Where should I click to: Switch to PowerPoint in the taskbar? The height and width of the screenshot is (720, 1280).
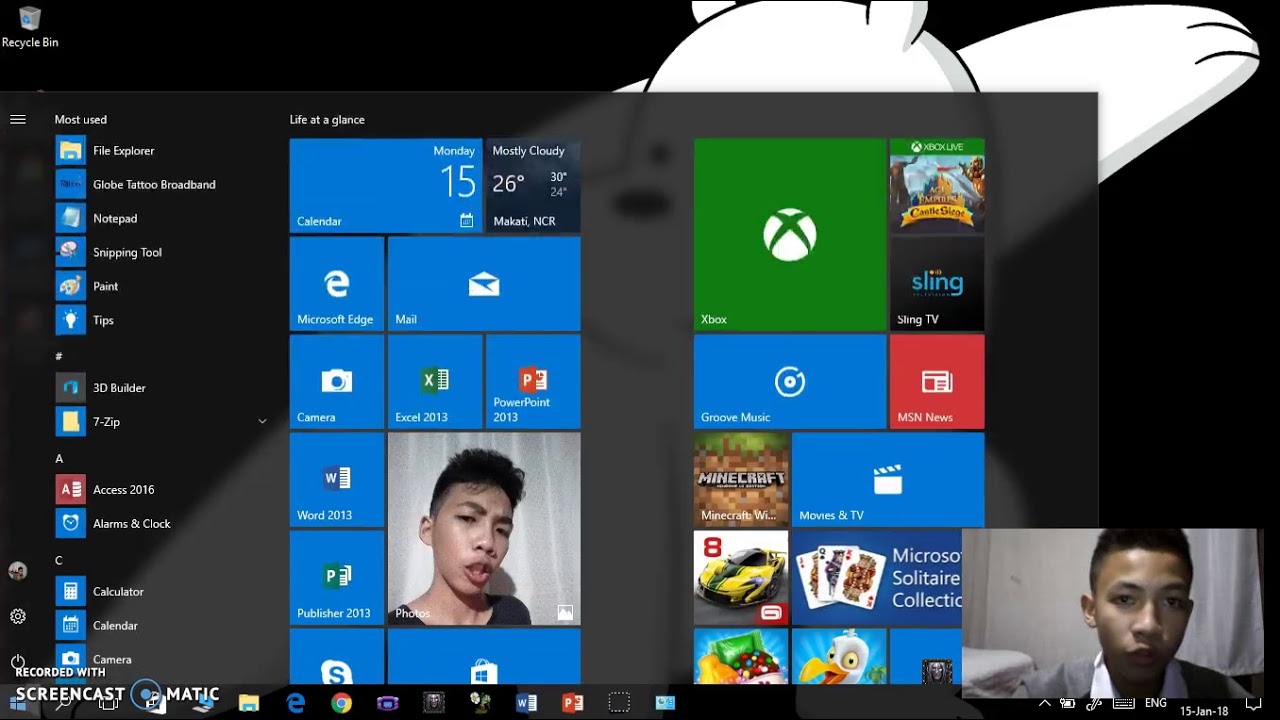pos(572,703)
